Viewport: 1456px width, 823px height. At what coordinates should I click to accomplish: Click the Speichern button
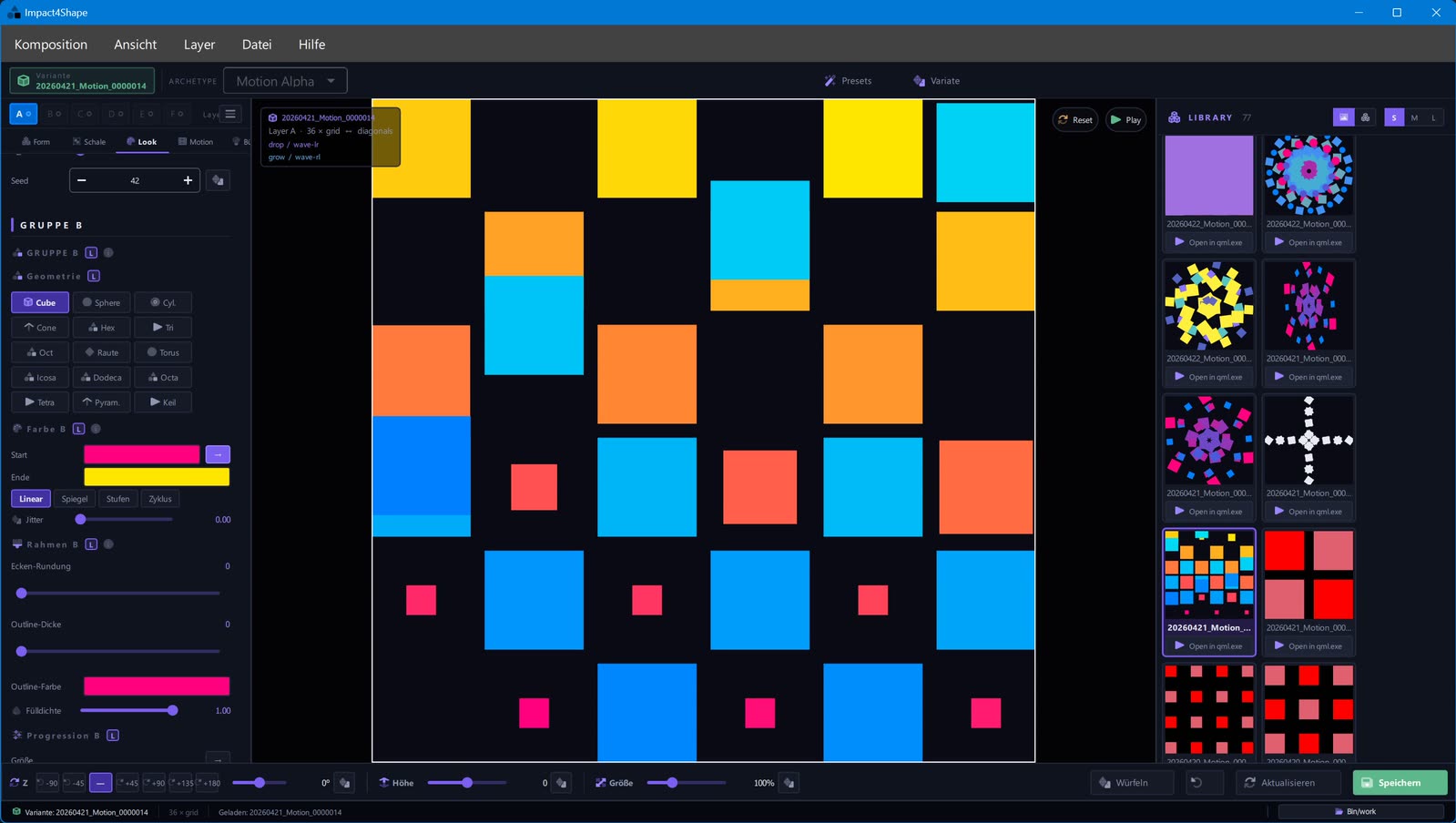tap(1400, 783)
